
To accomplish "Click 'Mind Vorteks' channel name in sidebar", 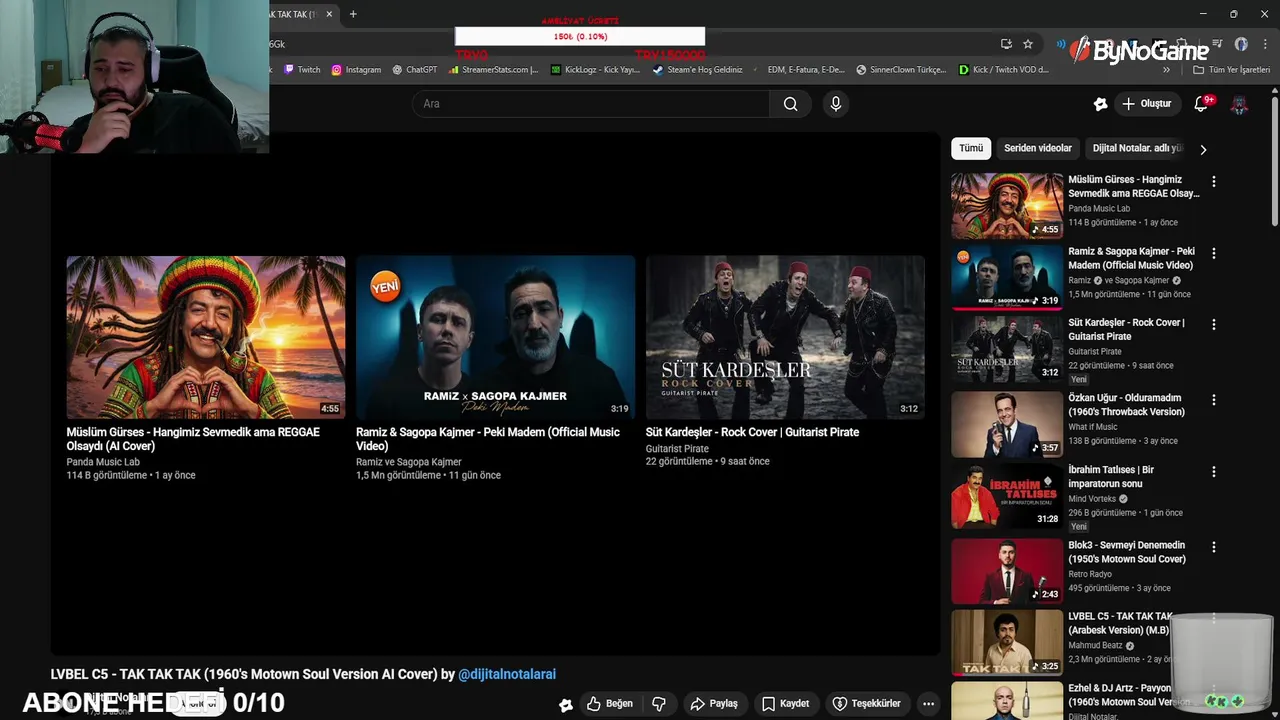I will click(x=1092, y=498).
